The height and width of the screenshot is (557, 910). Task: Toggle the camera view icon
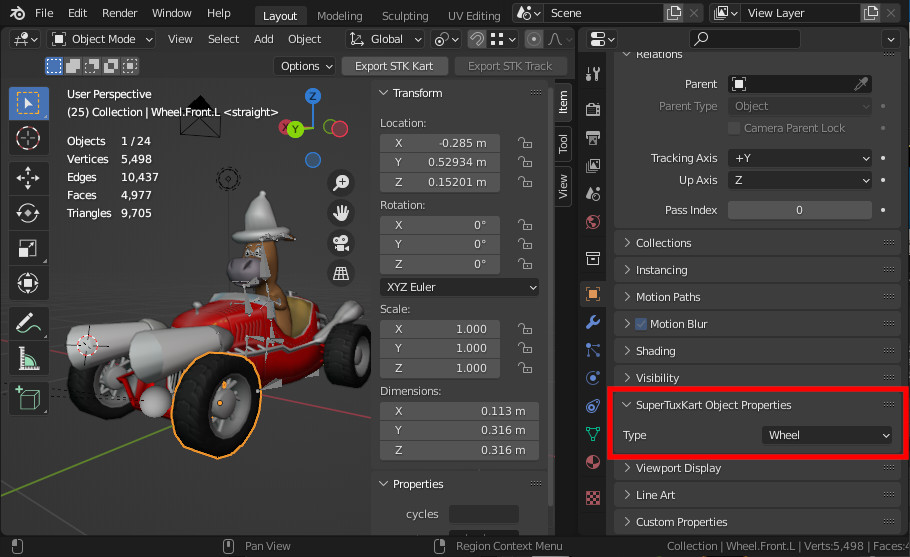click(x=341, y=243)
